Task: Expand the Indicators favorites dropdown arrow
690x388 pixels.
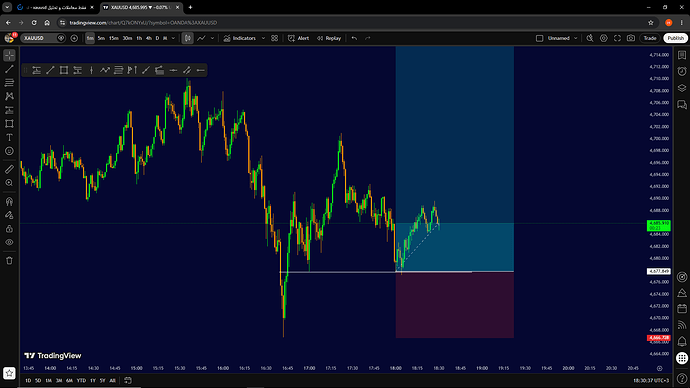Action: tap(263, 38)
